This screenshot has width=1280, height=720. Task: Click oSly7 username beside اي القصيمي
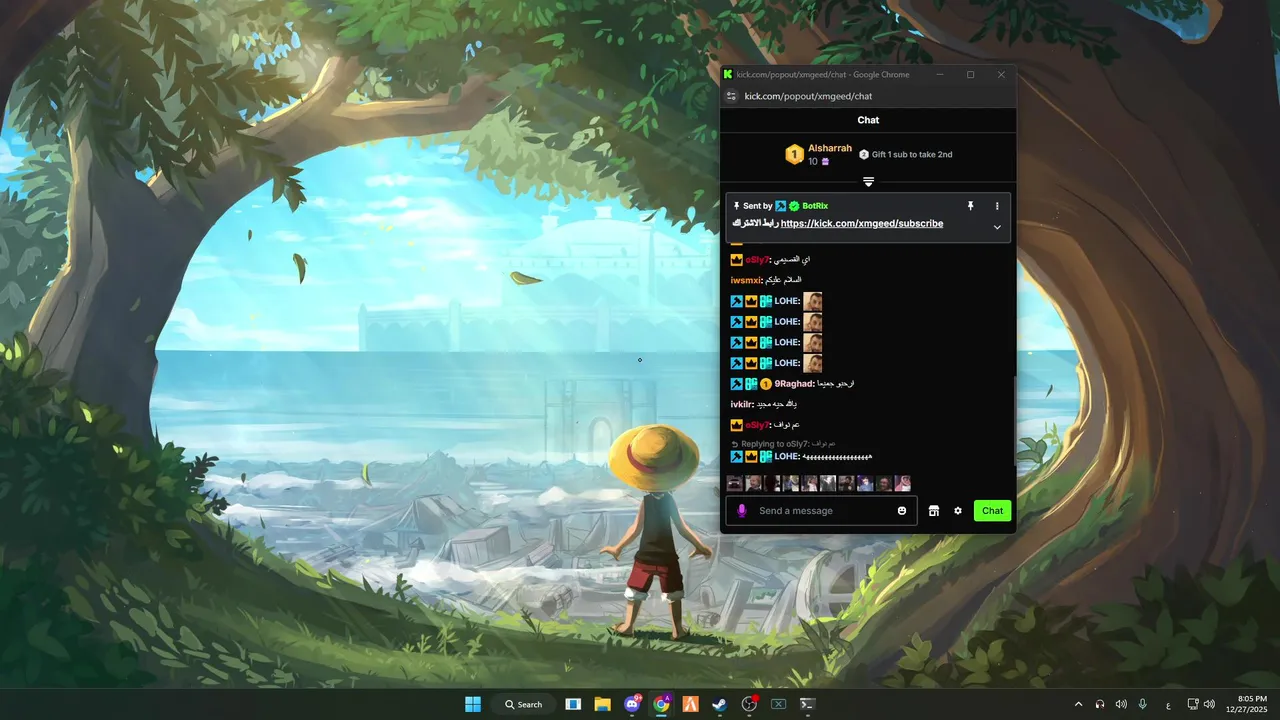click(757, 260)
